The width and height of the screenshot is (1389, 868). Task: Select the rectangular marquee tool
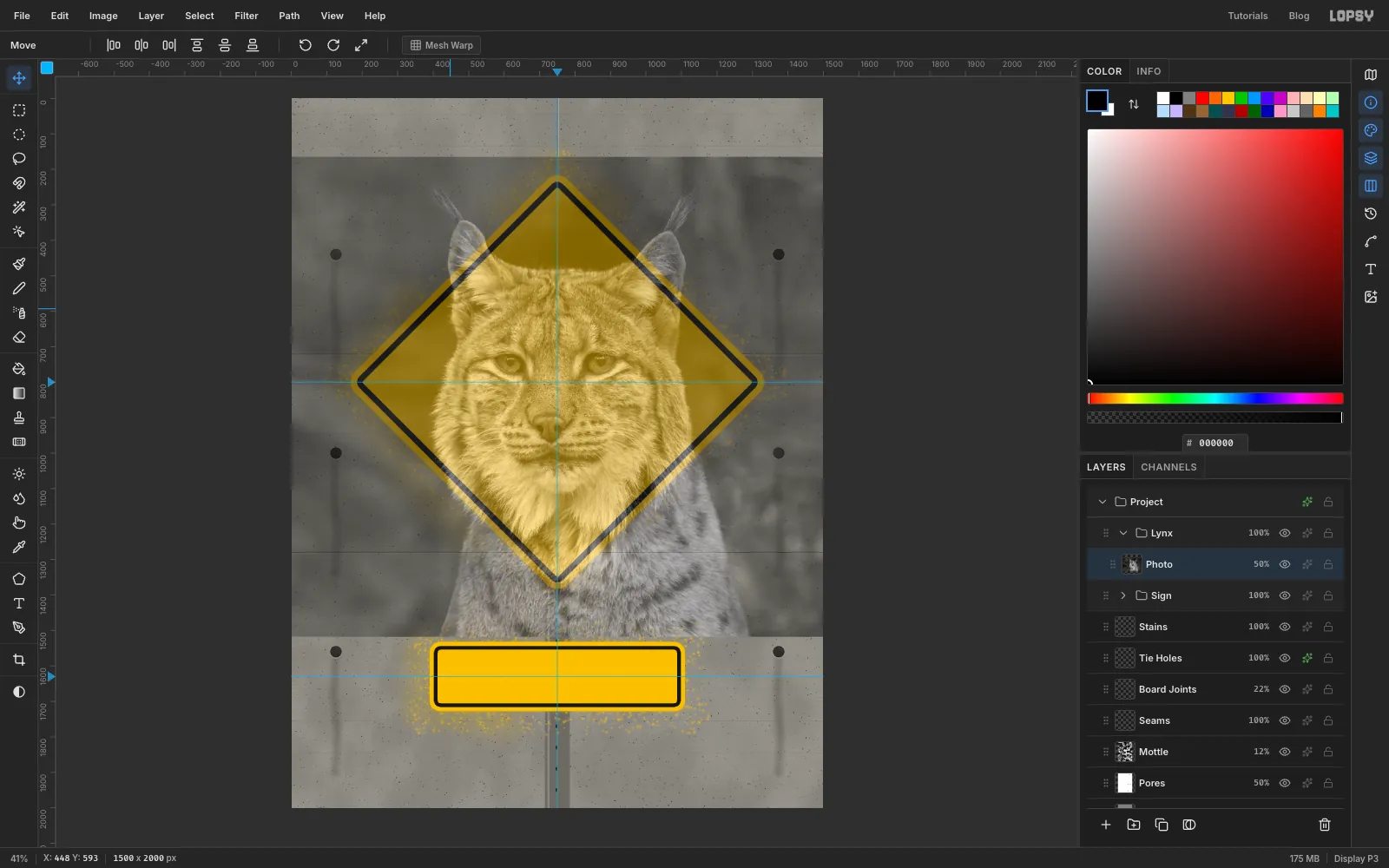point(18,110)
